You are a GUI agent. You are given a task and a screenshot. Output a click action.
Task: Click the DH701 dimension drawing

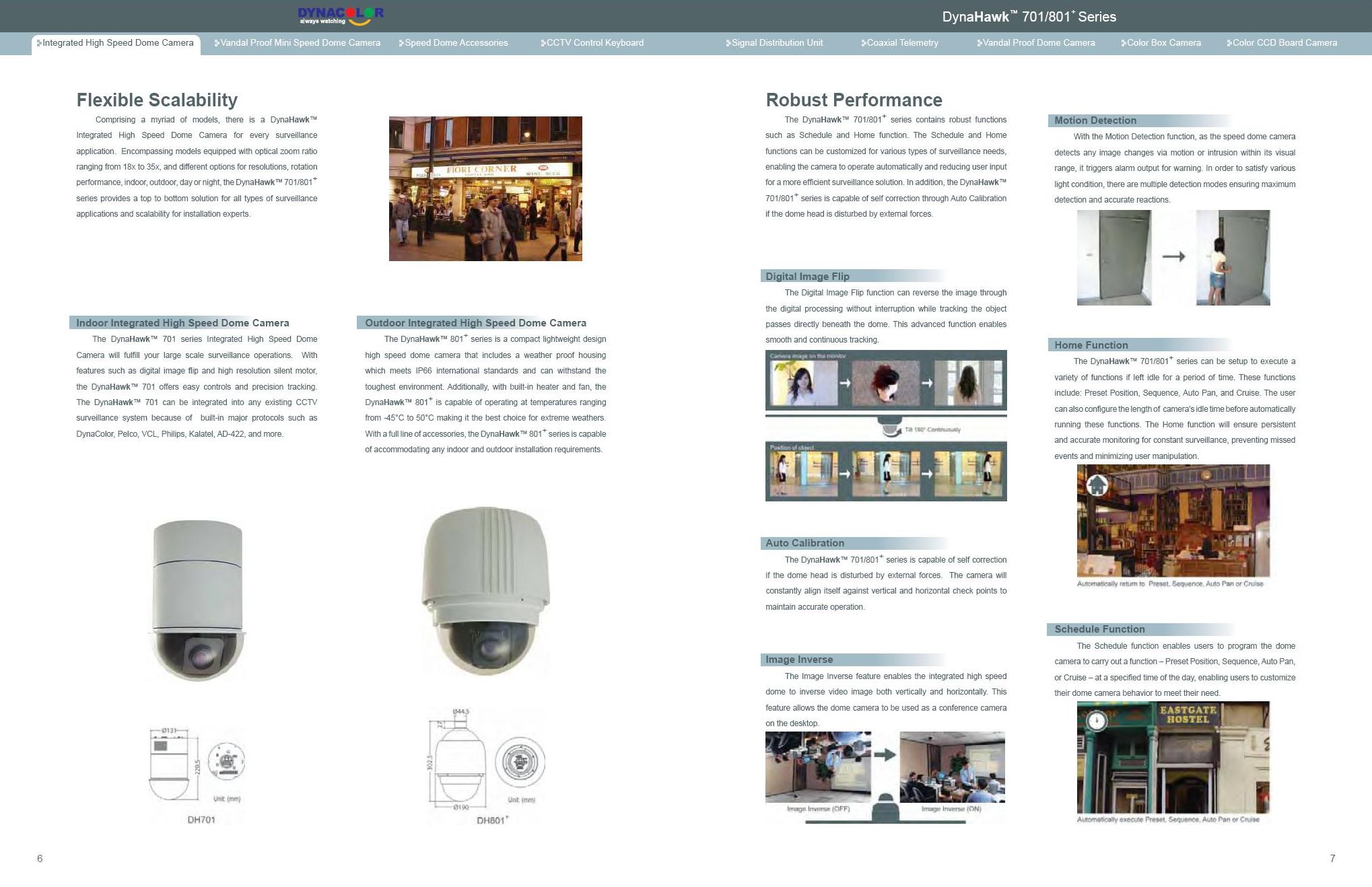click(197, 766)
